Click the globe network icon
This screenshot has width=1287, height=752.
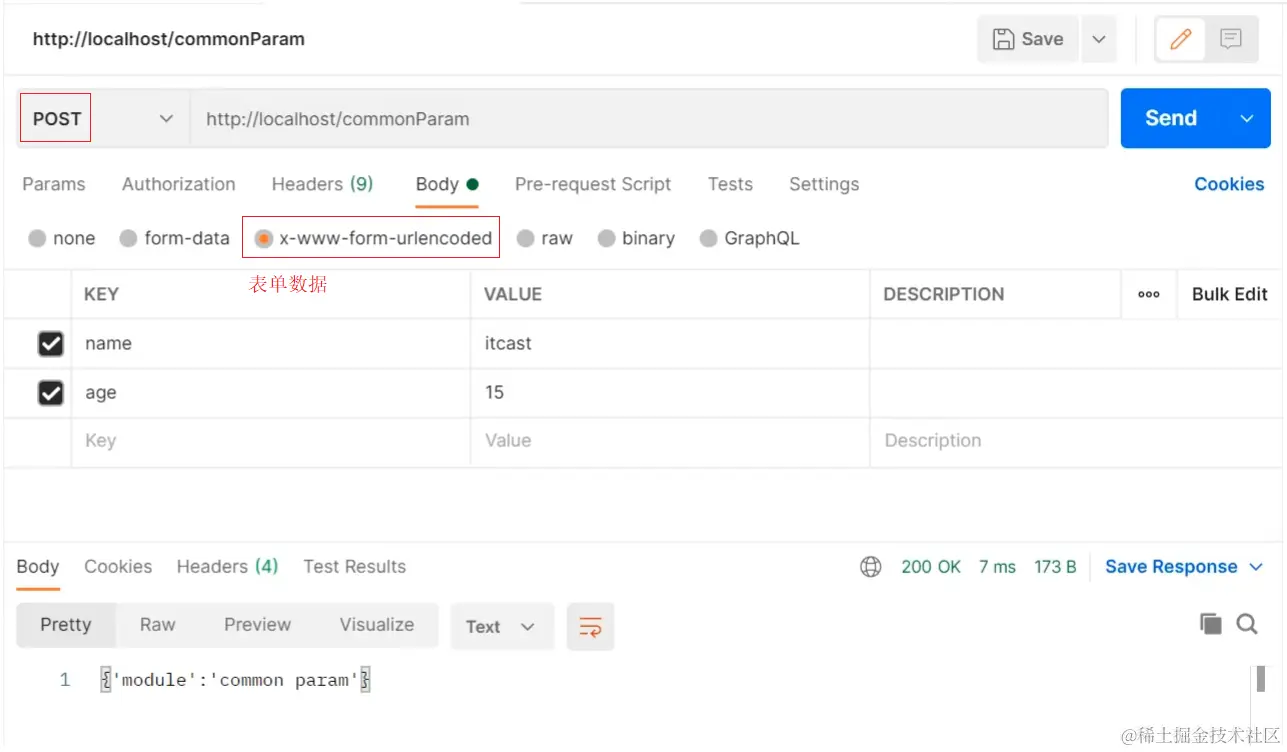pos(871,567)
